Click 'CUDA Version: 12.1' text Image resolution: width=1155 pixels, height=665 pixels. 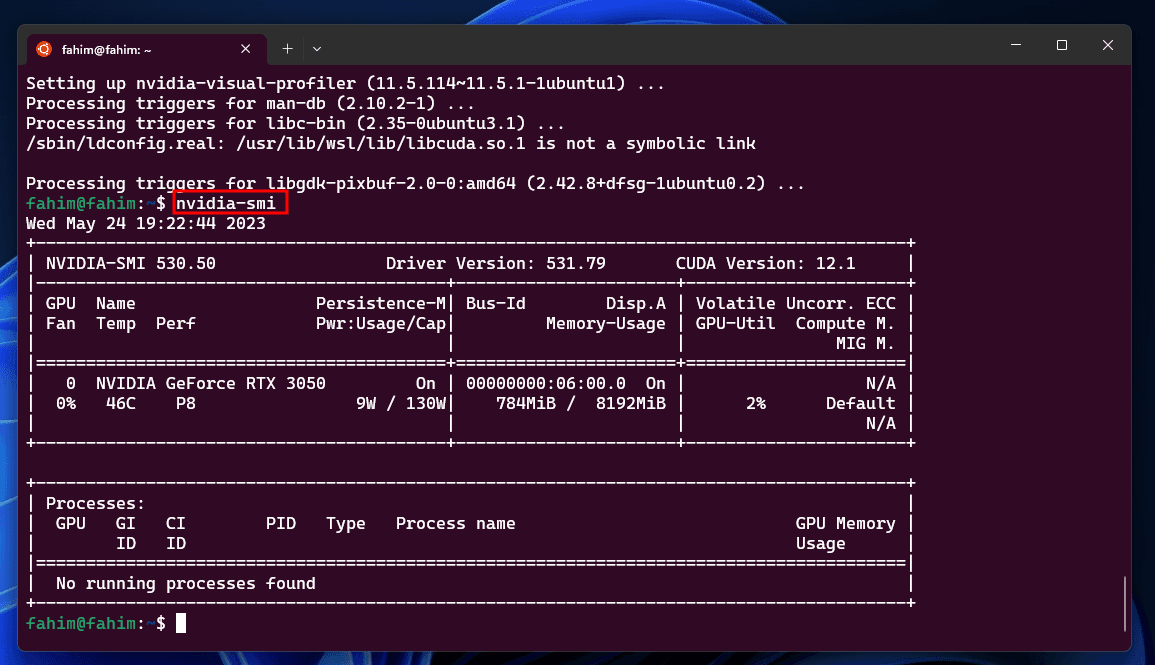tap(765, 264)
